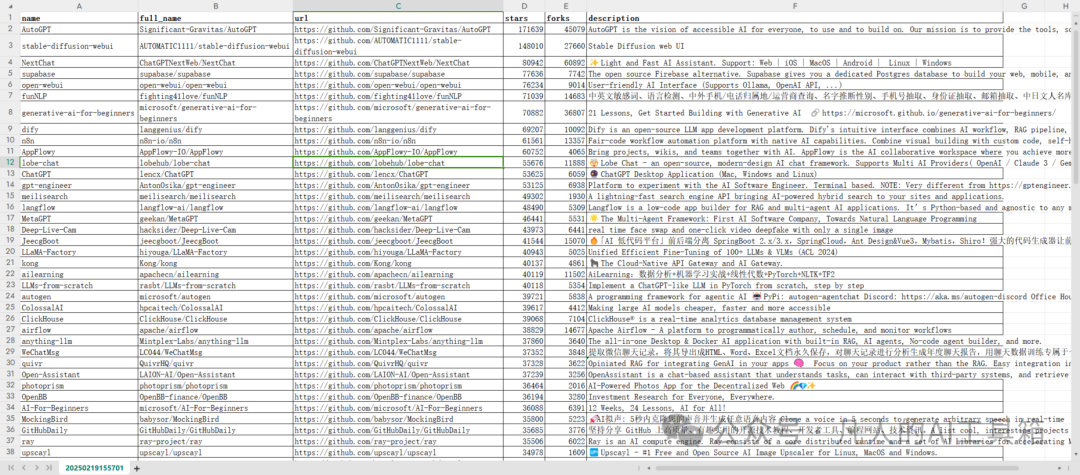Select the ClickHouse GitHub URL cell
Screen dimensions: 1080x475
click(397, 319)
